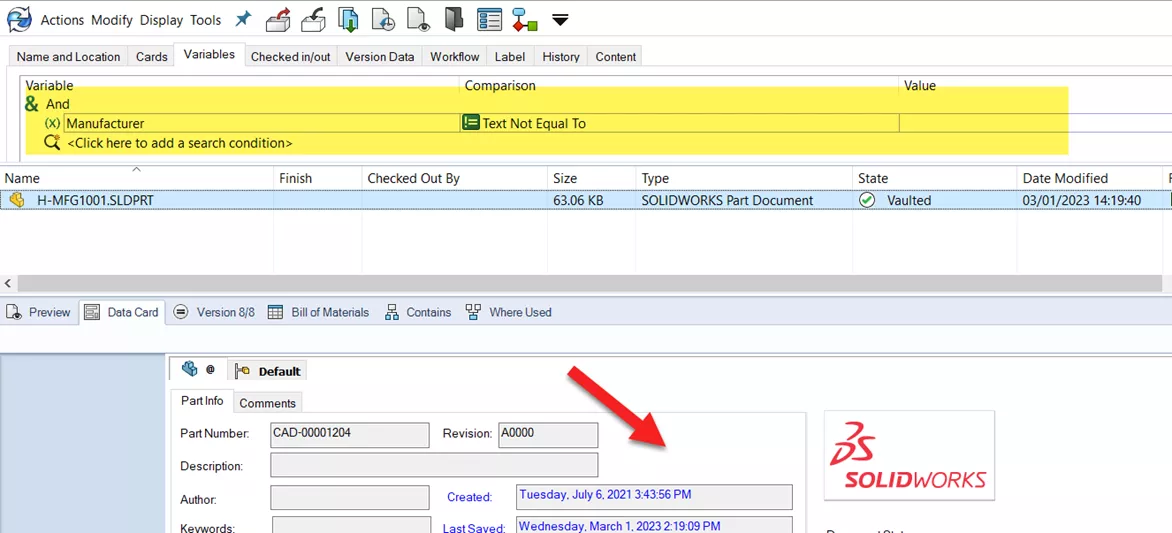Click the Change State workflow icon
This screenshot has width=1172, height=533.
524,19
